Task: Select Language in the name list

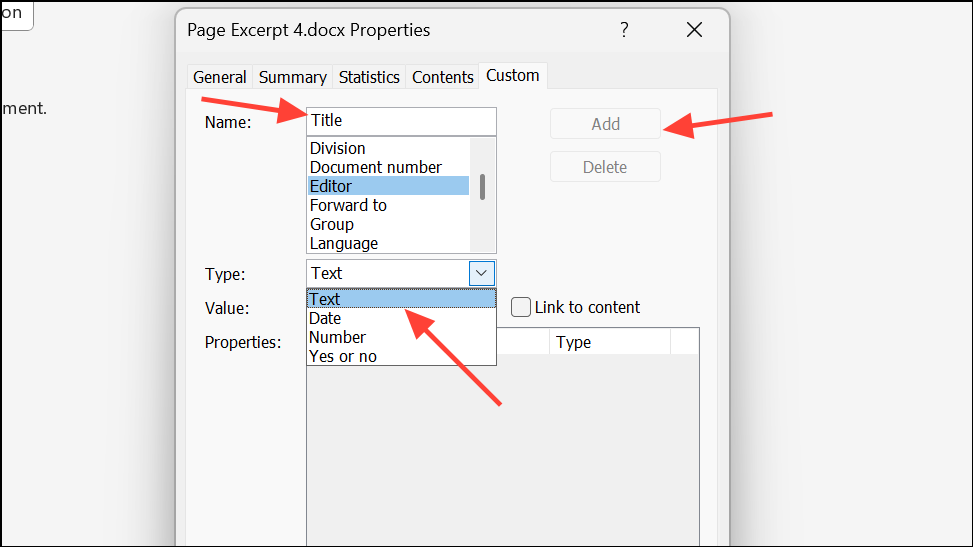Action: (x=344, y=243)
